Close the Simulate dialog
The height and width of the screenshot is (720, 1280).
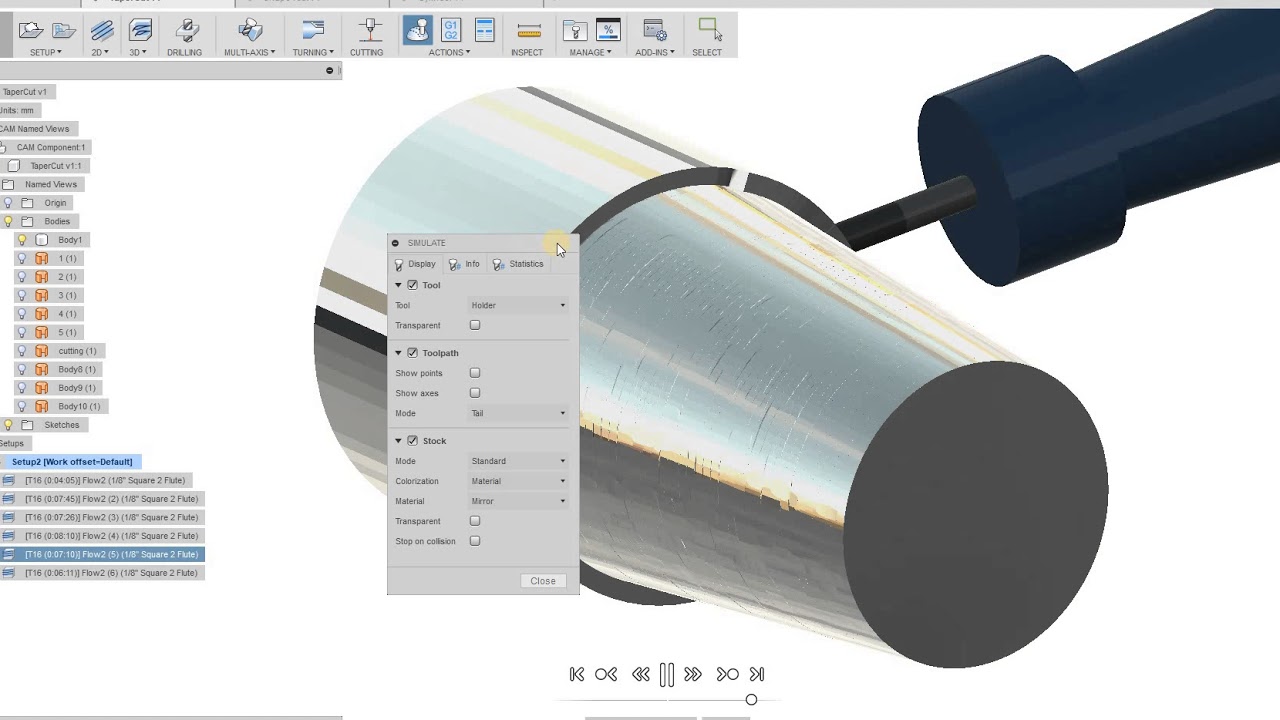543,581
